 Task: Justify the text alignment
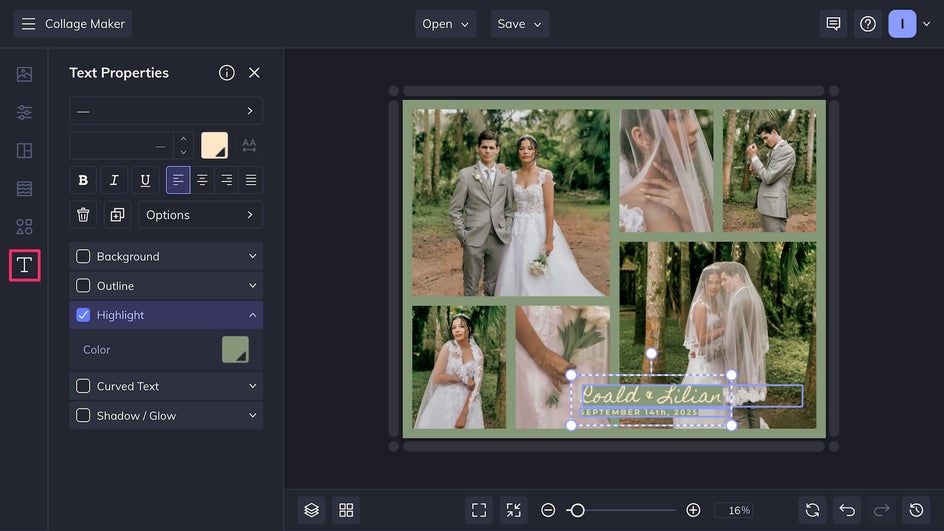click(x=250, y=180)
